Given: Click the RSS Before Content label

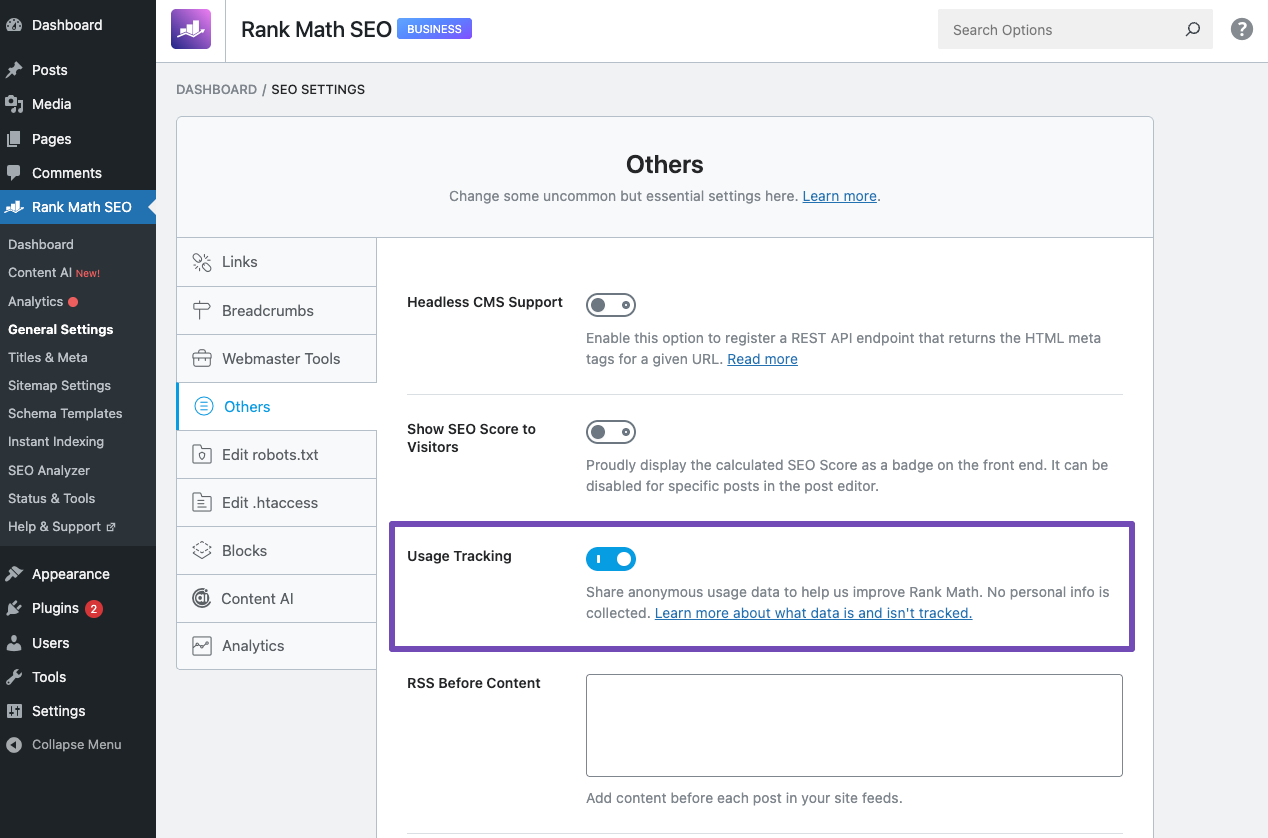Looking at the screenshot, I should point(474,683).
